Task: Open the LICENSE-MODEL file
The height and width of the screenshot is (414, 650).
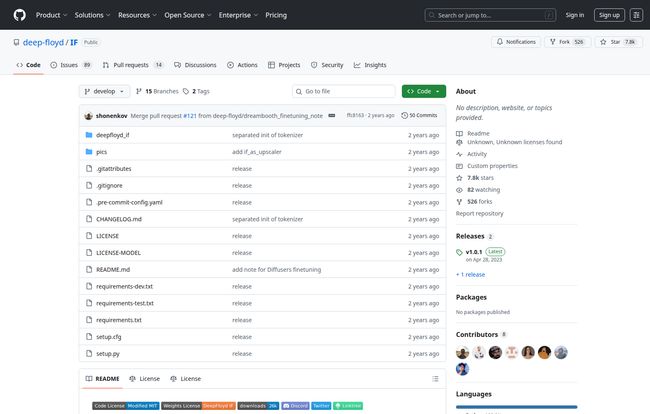Action: (x=118, y=253)
